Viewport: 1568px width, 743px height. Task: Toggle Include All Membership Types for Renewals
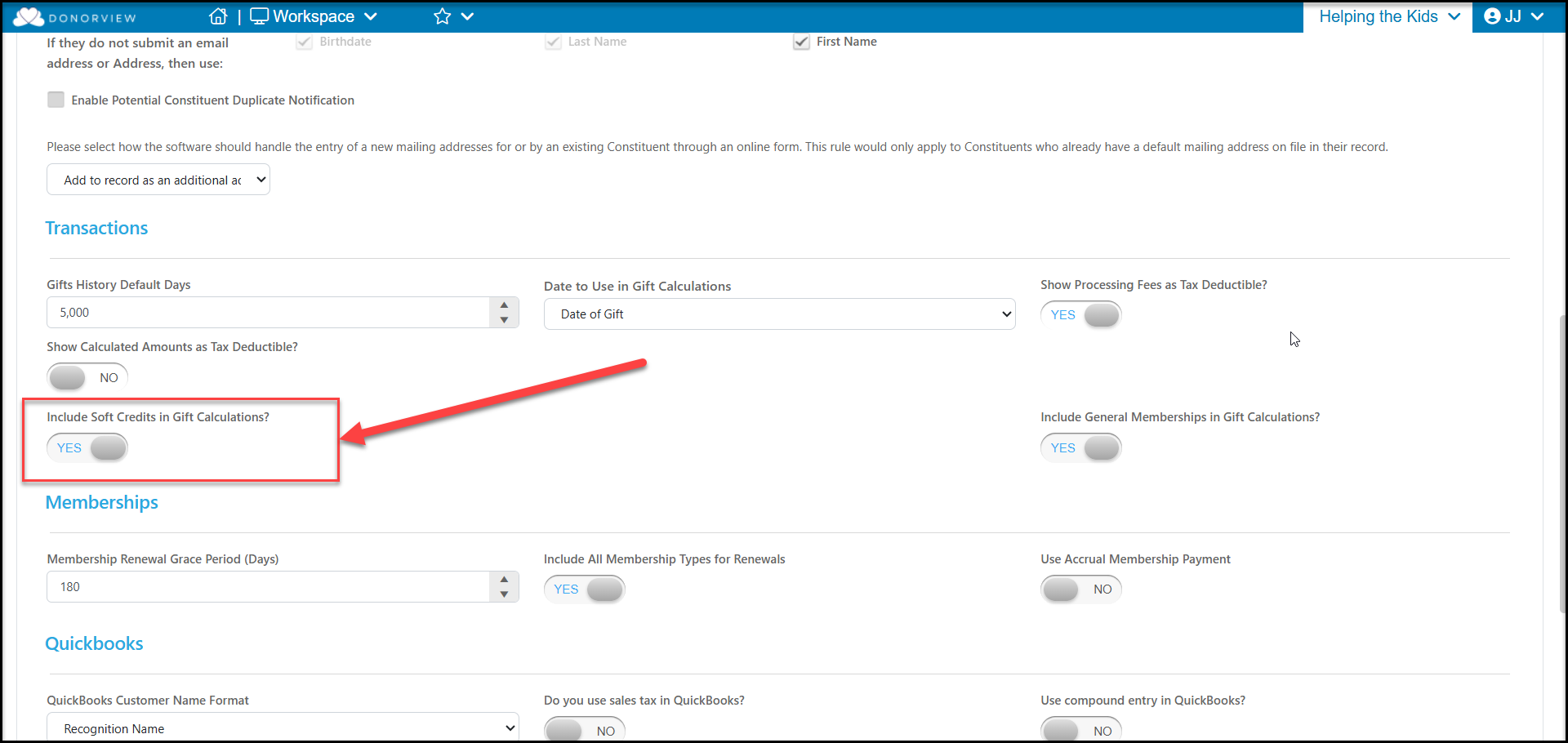pyautogui.click(x=584, y=589)
